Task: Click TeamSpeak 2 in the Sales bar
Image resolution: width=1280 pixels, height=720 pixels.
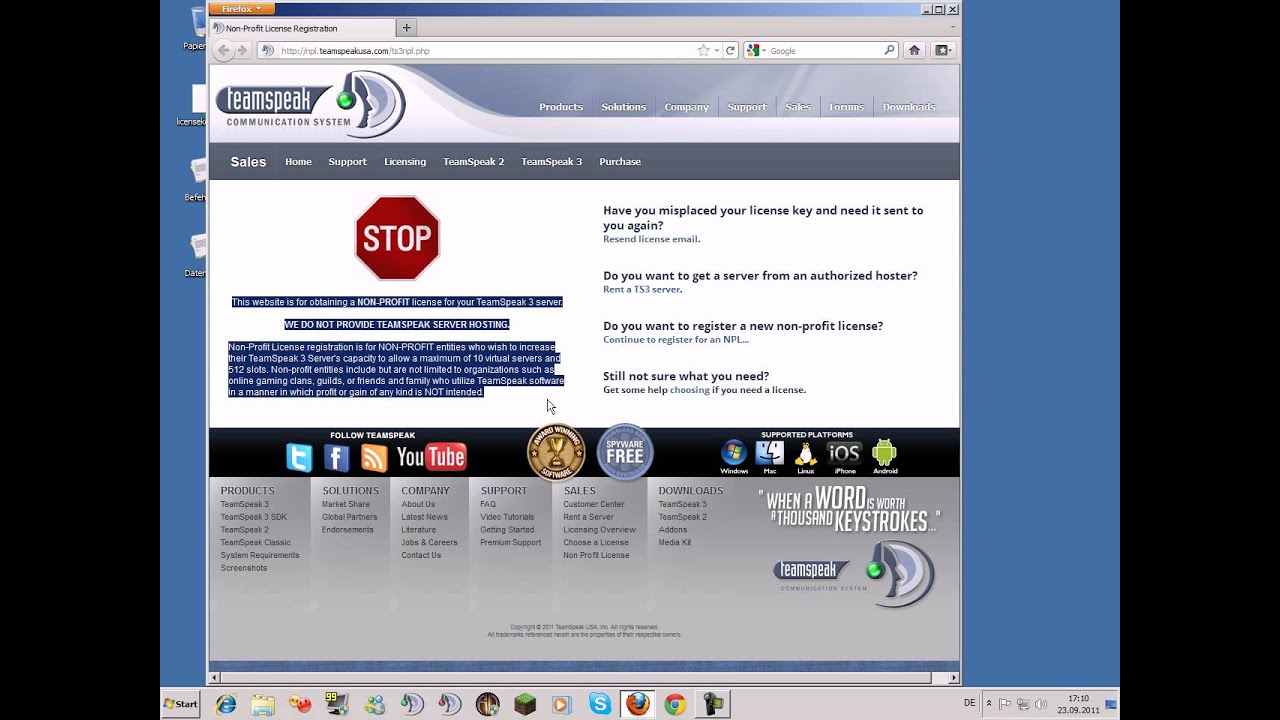Action: tap(474, 162)
